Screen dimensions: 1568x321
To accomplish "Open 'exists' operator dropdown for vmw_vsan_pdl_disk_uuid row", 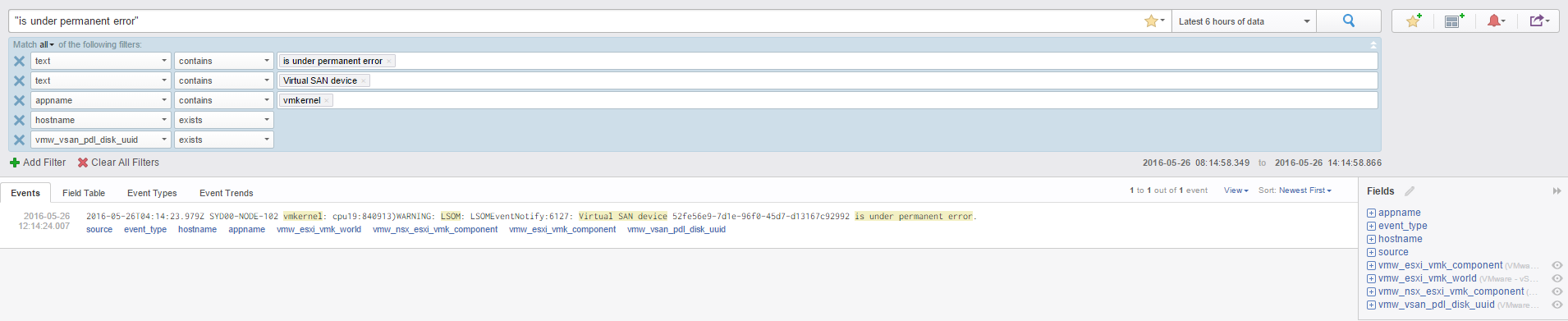I will pyautogui.click(x=224, y=140).
